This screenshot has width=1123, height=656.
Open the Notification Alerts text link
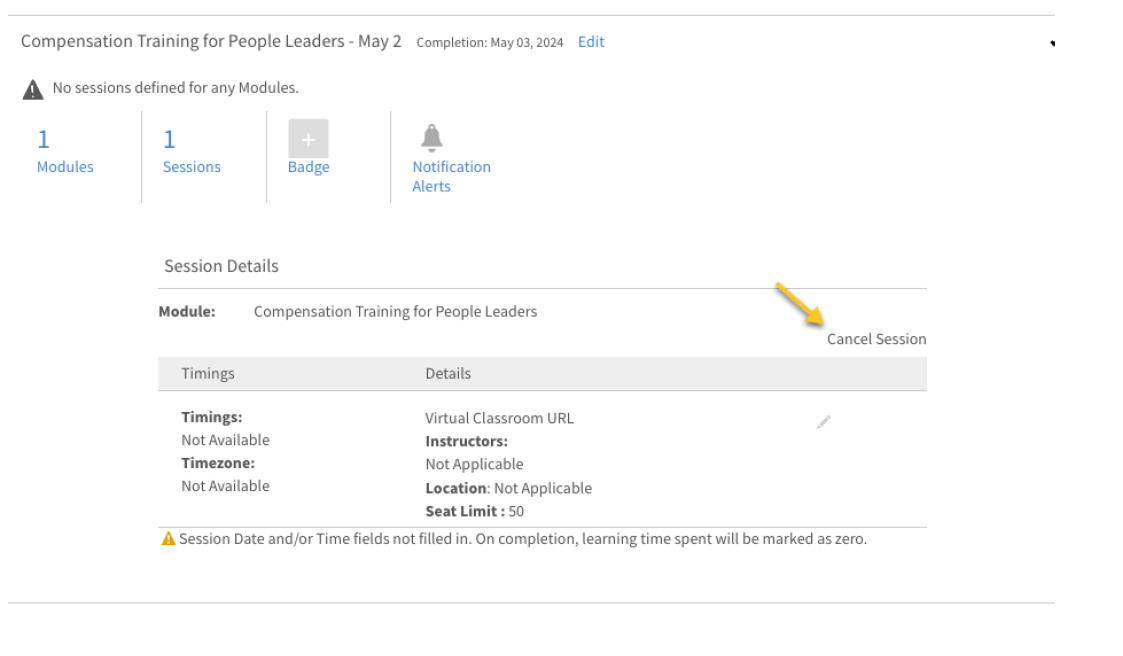pos(451,176)
